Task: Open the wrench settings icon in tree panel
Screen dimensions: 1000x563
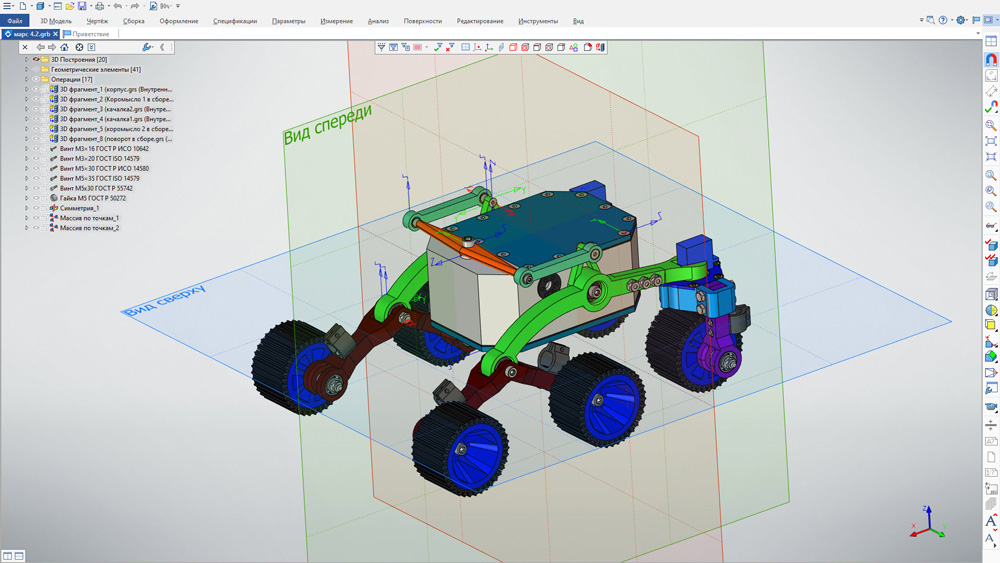Action: 147,47
